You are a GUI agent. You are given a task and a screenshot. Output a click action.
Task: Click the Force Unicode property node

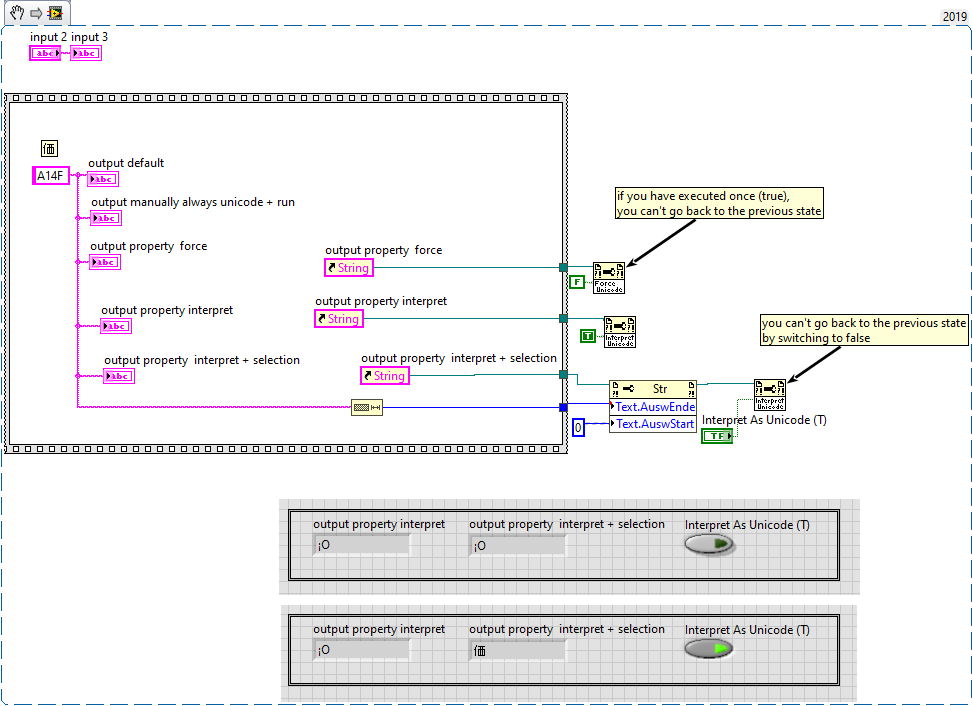(x=608, y=276)
